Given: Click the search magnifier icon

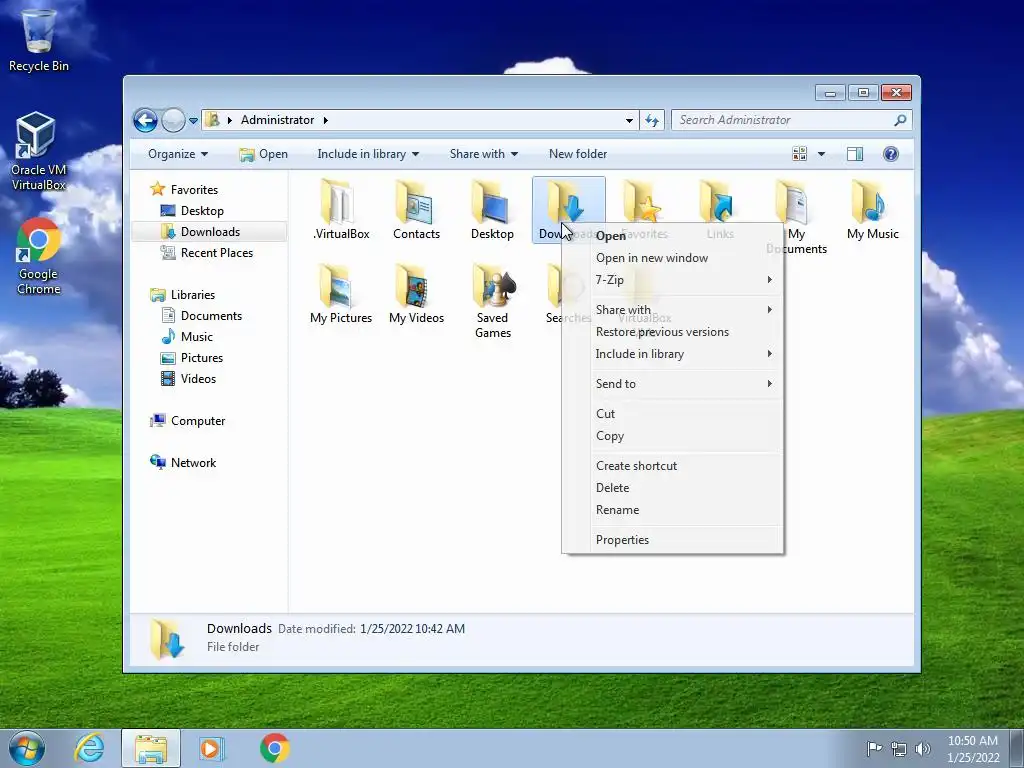Looking at the screenshot, I should 900,120.
